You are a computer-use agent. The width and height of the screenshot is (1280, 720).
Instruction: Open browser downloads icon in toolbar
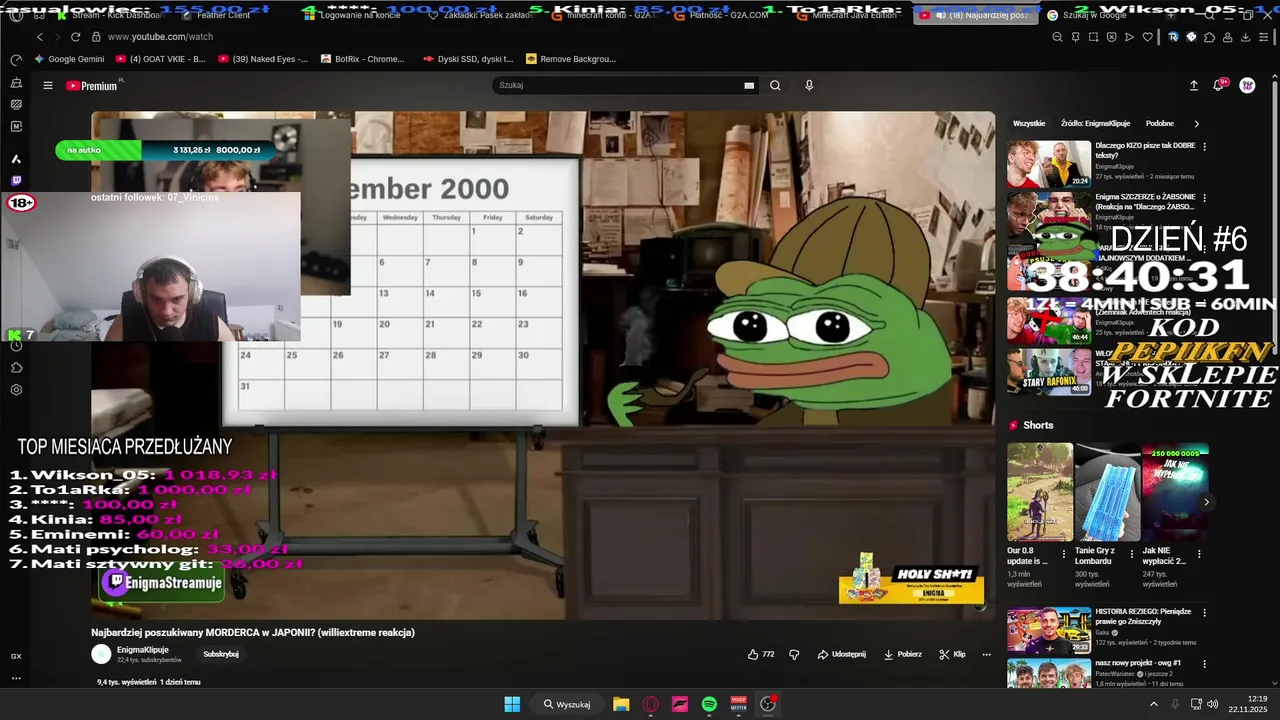point(1246,37)
